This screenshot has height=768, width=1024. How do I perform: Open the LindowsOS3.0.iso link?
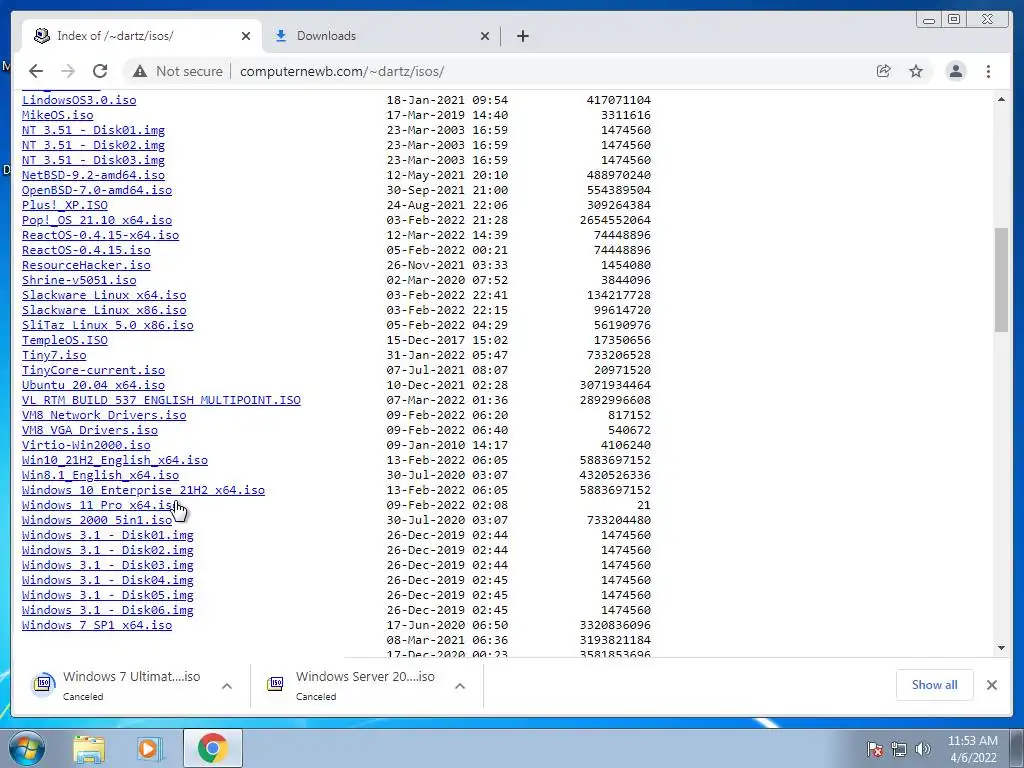[x=79, y=100]
